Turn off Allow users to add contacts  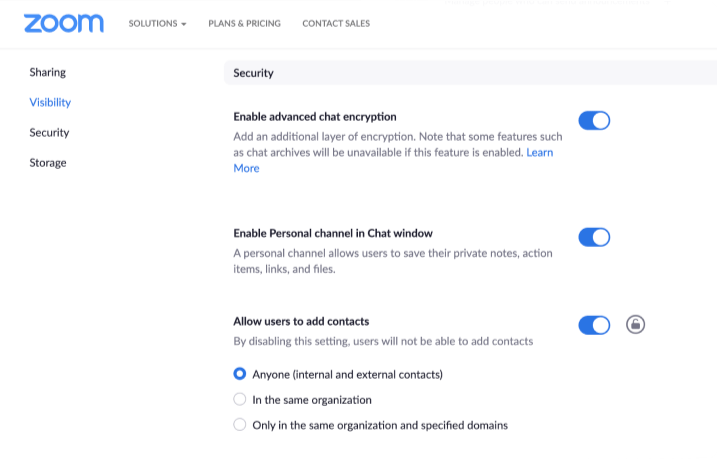point(594,325)
